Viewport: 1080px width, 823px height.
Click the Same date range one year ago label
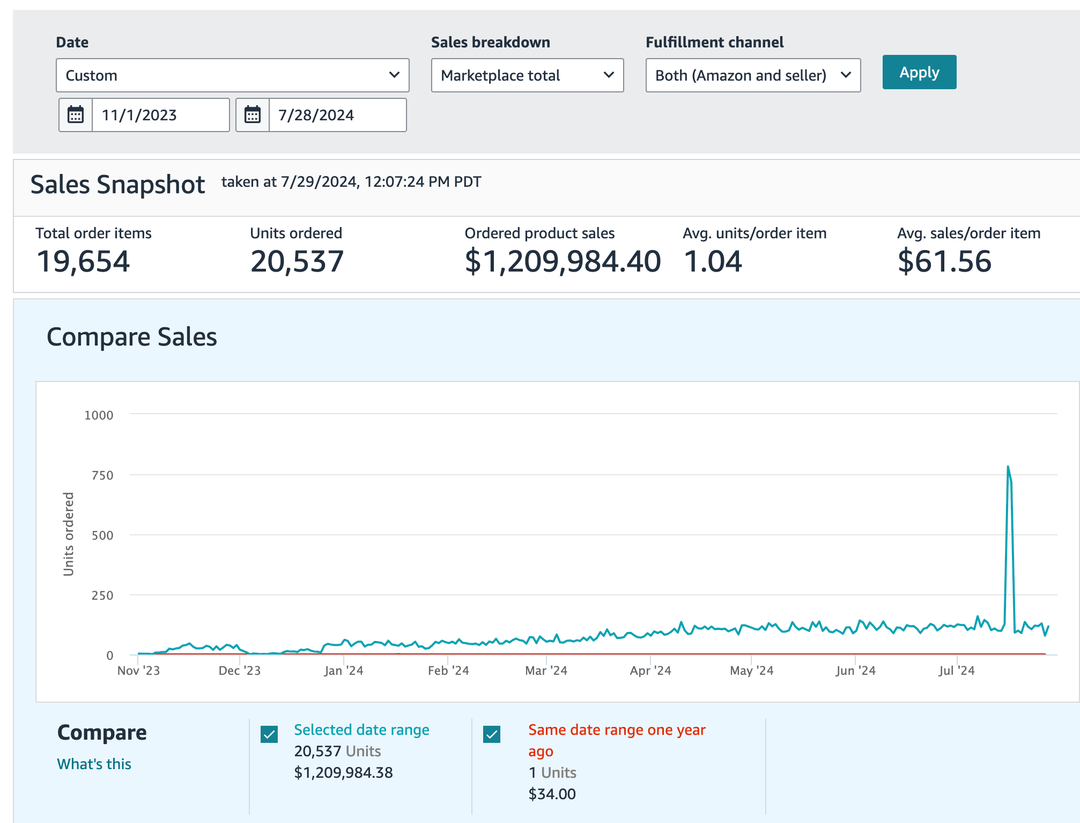coord(616,740)
